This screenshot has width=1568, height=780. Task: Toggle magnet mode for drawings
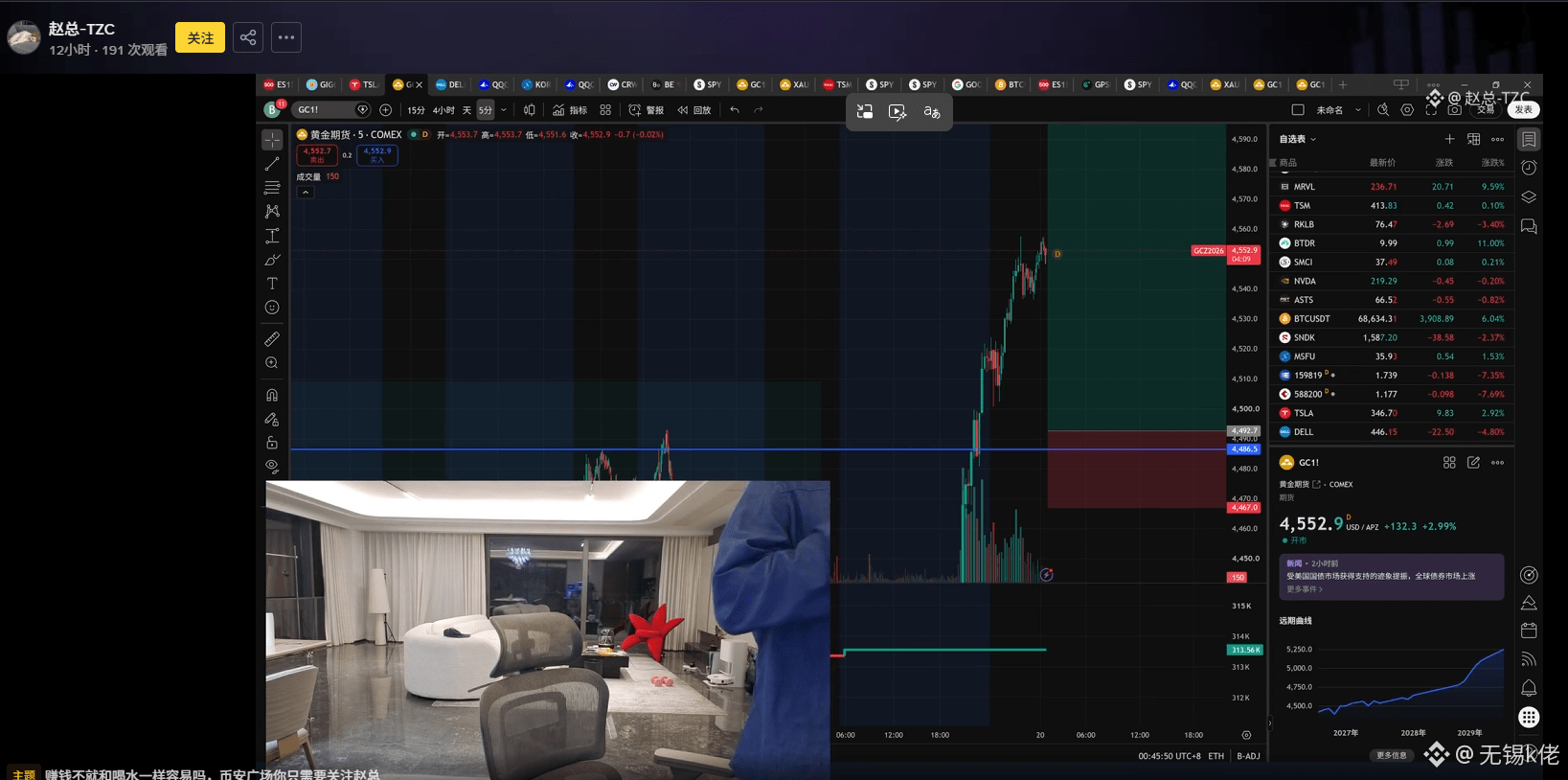tap(272, 395)
